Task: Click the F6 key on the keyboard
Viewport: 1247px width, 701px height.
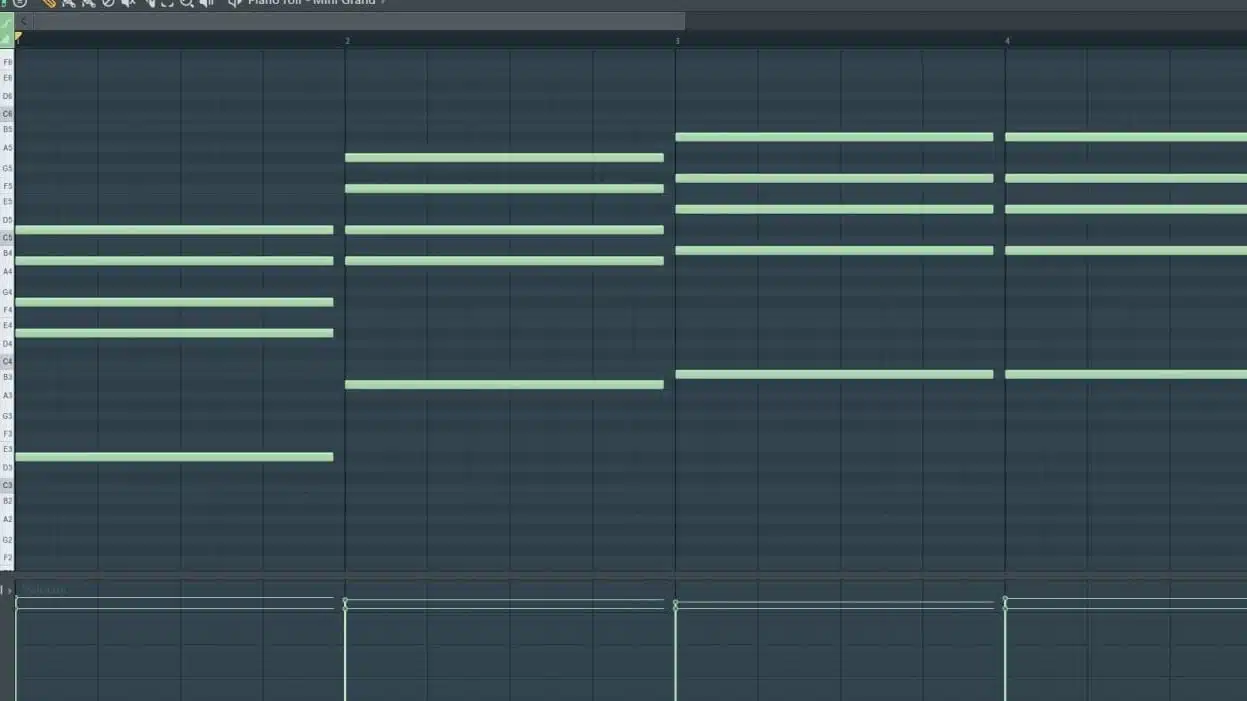Action: pos(7,62)
